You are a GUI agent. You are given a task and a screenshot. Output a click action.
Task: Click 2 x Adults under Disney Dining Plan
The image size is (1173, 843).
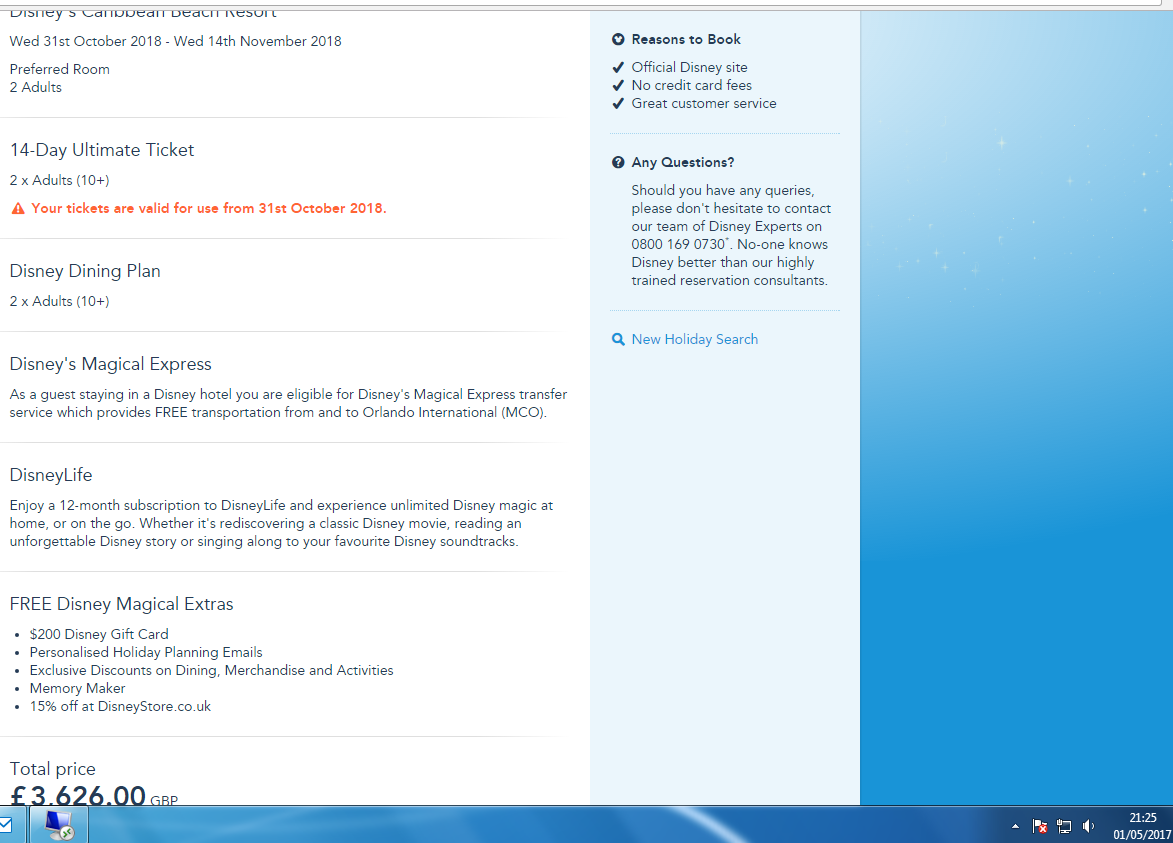(x=59, y=301)
